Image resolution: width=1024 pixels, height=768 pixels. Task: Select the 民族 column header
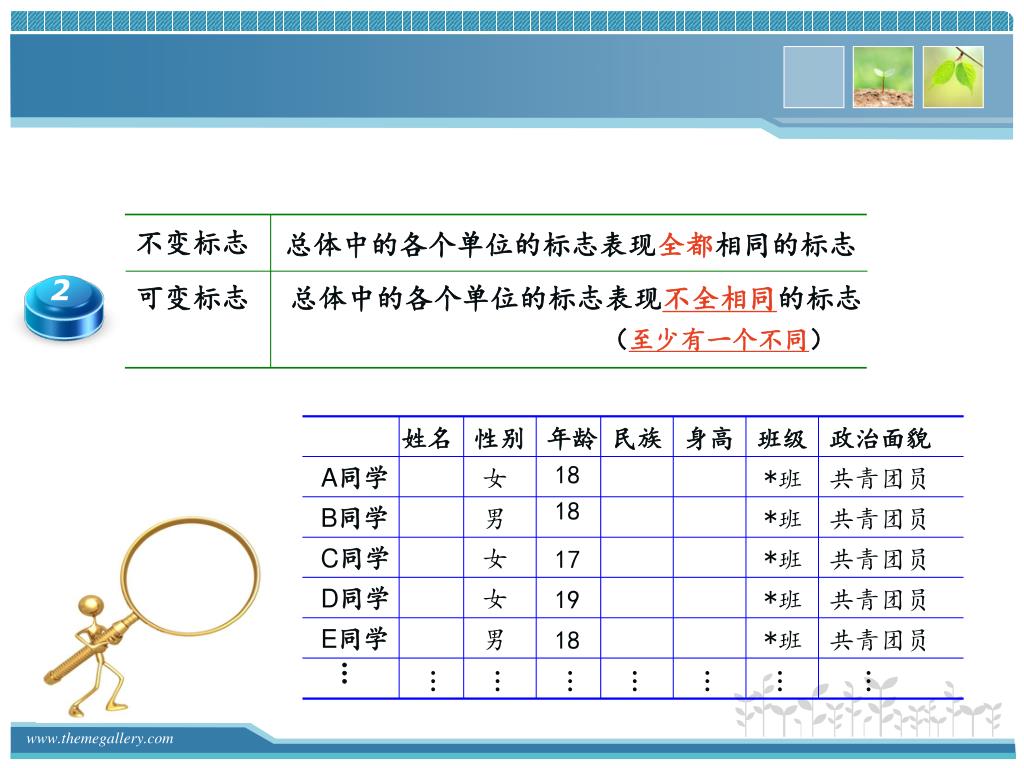click(x=637, y=438)
